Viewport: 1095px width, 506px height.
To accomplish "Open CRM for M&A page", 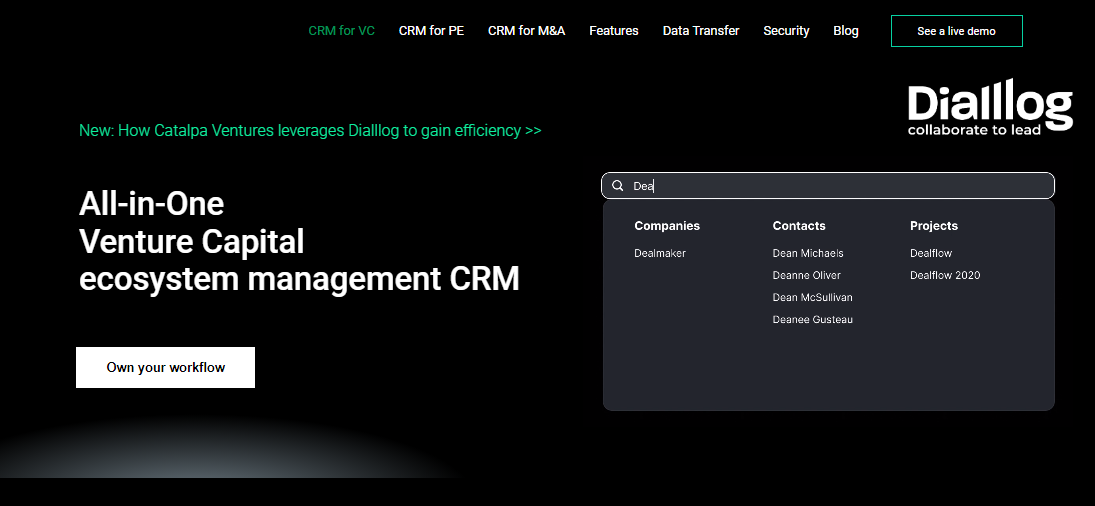I will tap(527, 31).
